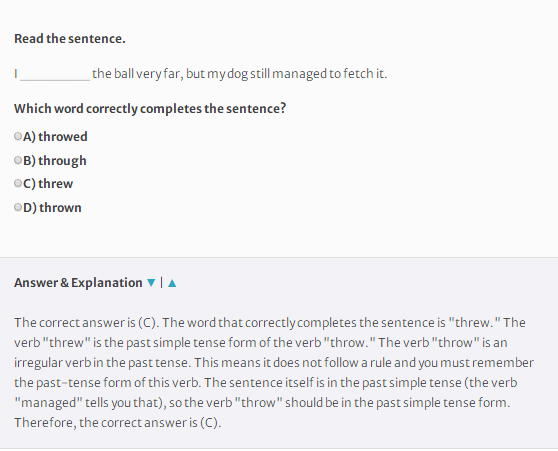Viewport: 558px width, 451px height.
Task: Click the sentence about the dog fetching
Action: (x=201, y=74)
